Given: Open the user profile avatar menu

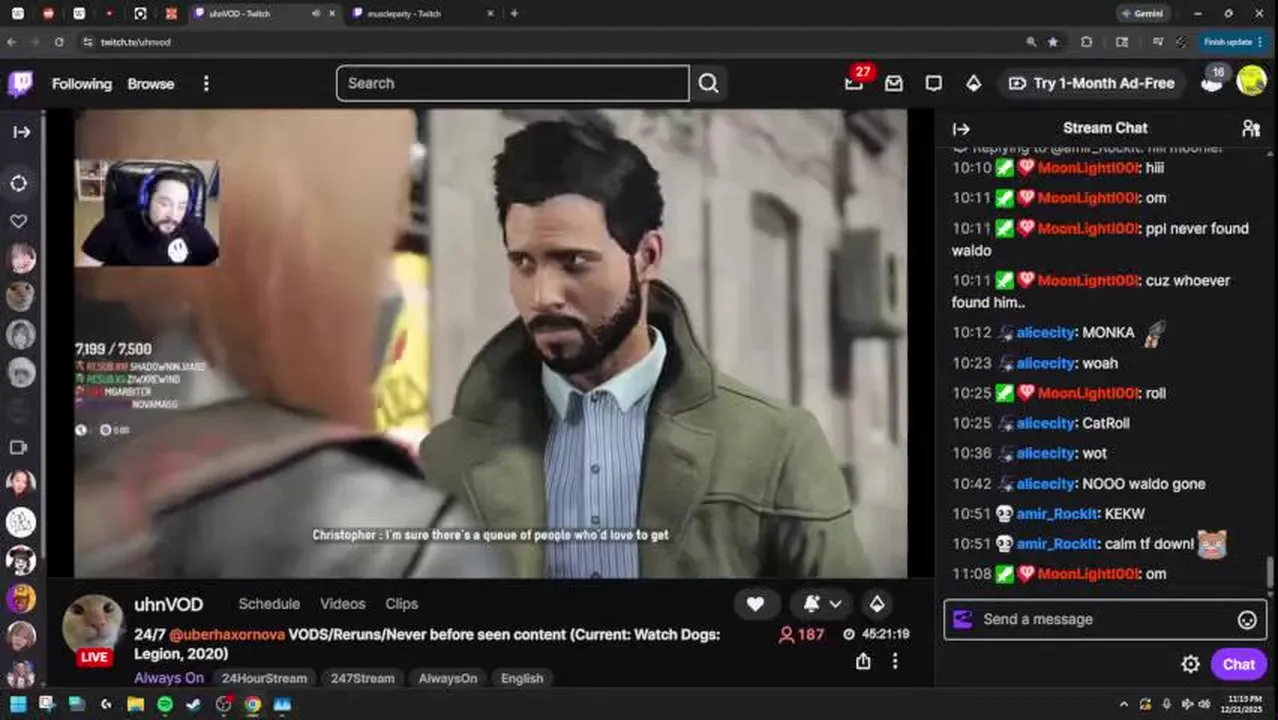Looking at the screenshot, I should (x=1251, y=81).
